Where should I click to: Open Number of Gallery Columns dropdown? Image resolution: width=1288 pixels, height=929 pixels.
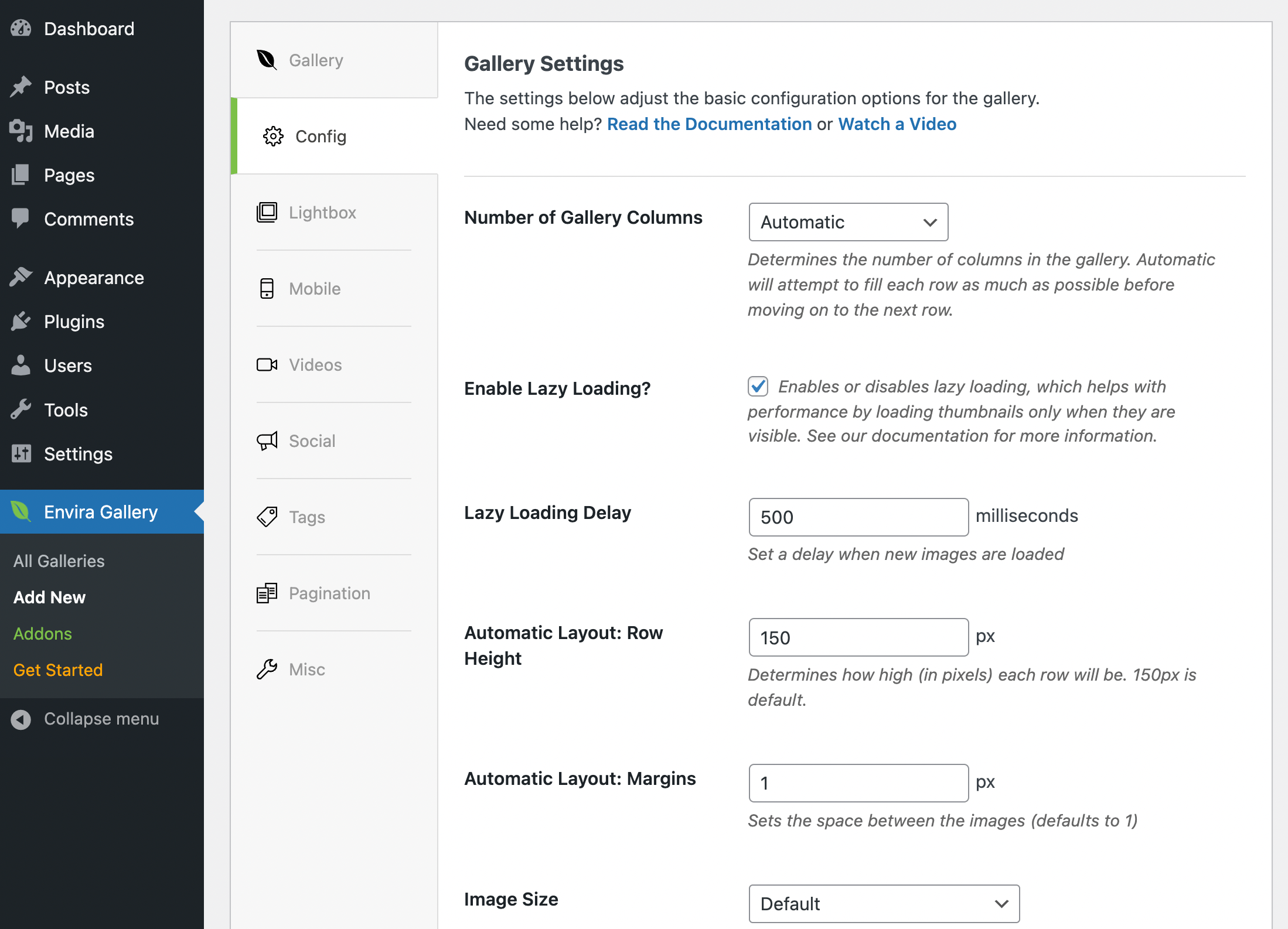coord(848,222)
